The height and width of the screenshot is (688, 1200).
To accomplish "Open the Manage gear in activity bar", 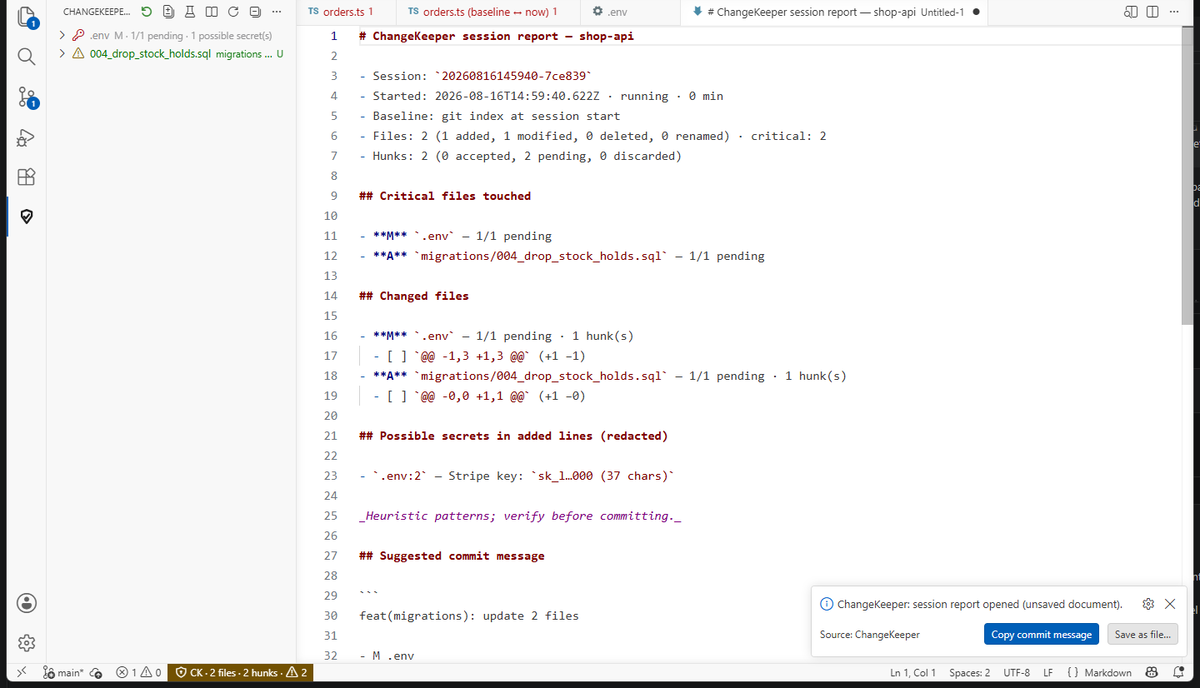I will click(27, 644).
